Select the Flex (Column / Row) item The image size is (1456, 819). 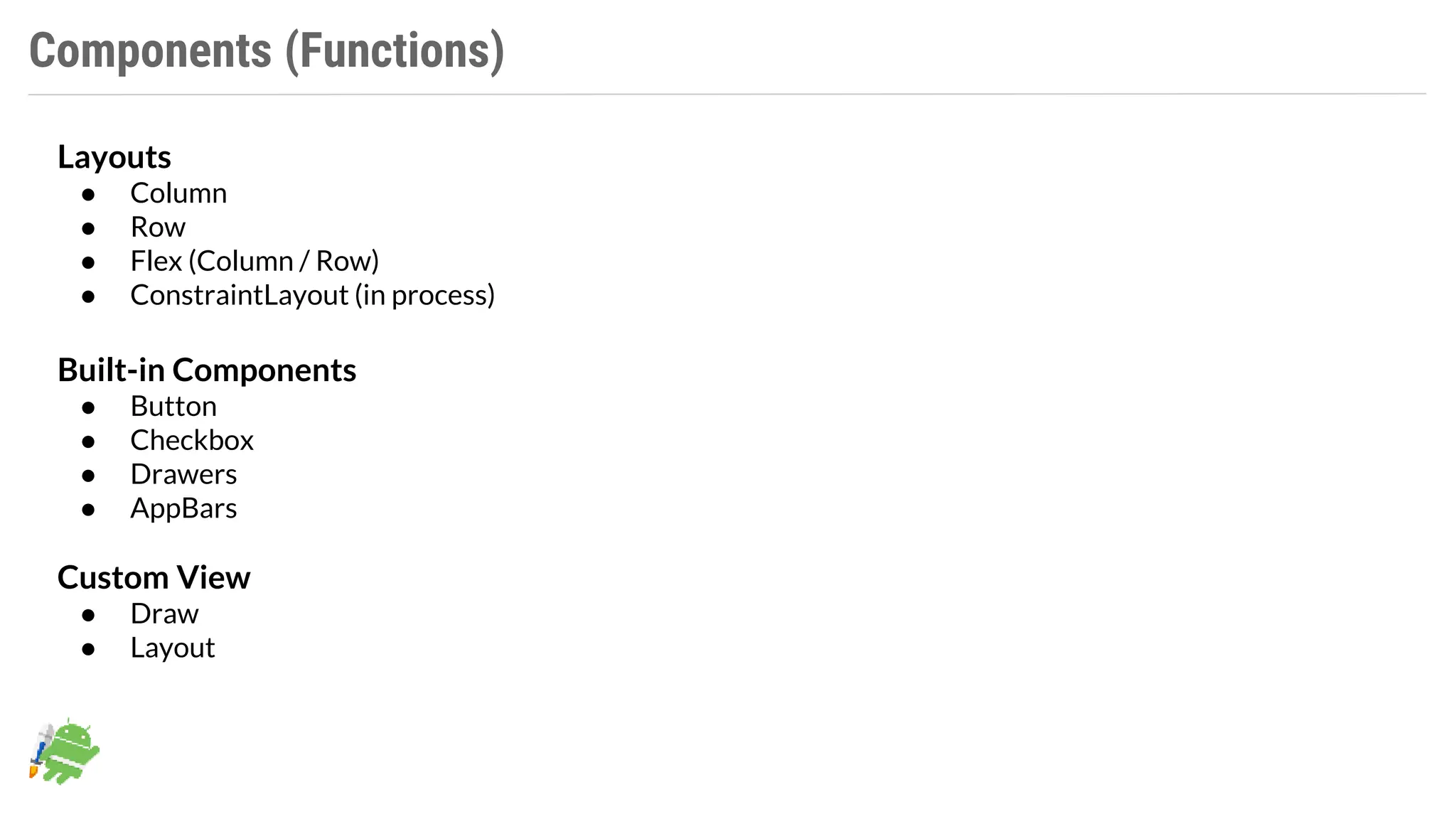coord(255,262)
